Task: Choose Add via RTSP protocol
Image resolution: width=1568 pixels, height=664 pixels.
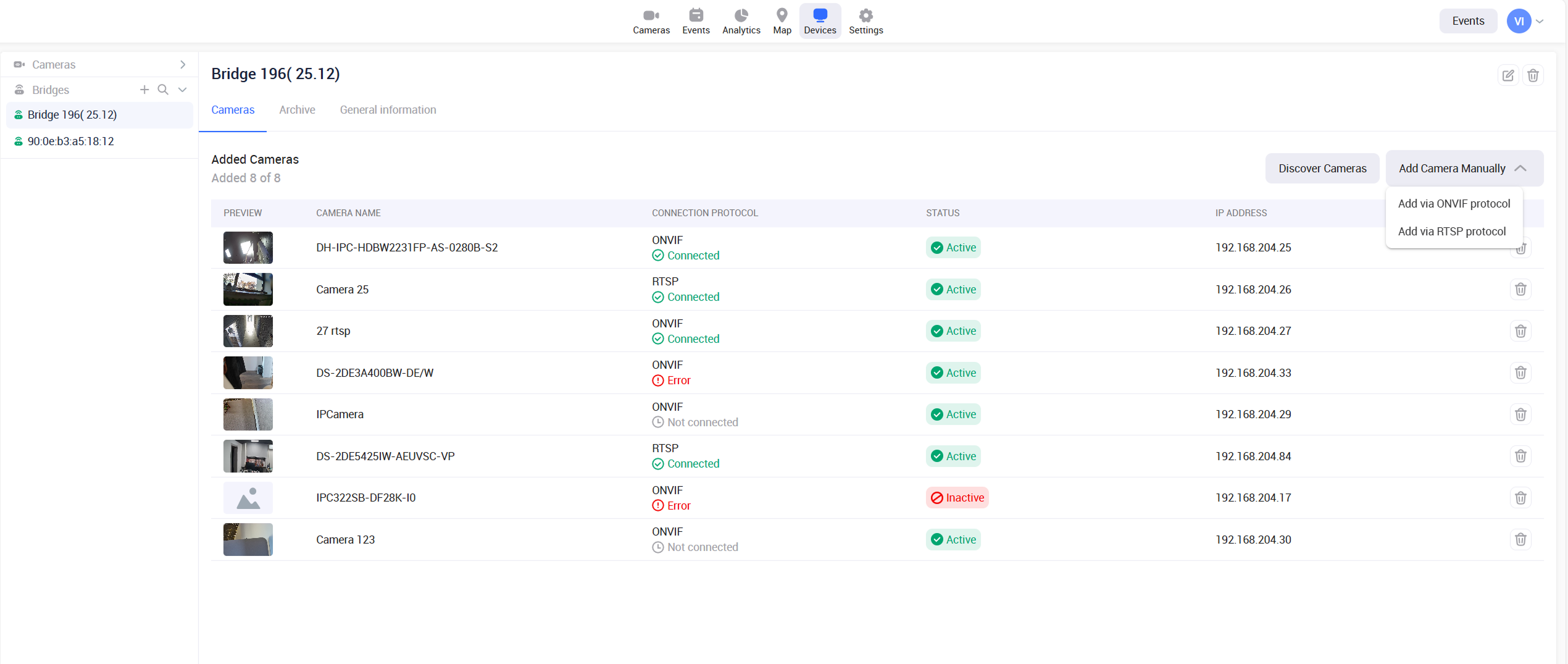Action: coord(1451,231)
